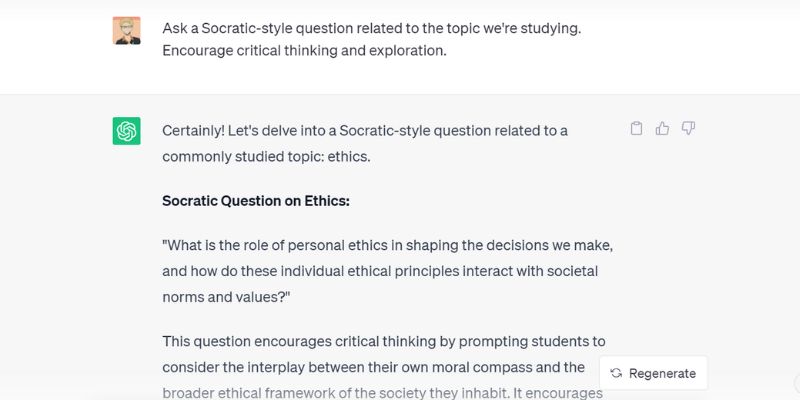800x400 pixels.
Task: Click the partial round button at bottom-right edge
Action: click(797, 382)
